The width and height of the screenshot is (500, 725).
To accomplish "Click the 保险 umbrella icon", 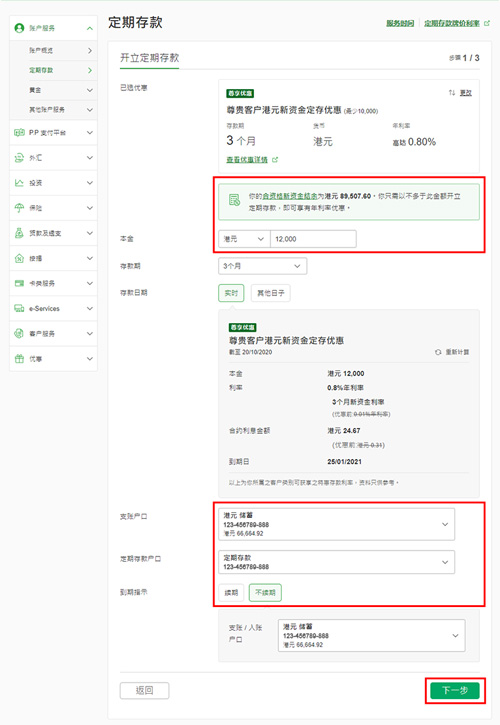I will (19, 208).
